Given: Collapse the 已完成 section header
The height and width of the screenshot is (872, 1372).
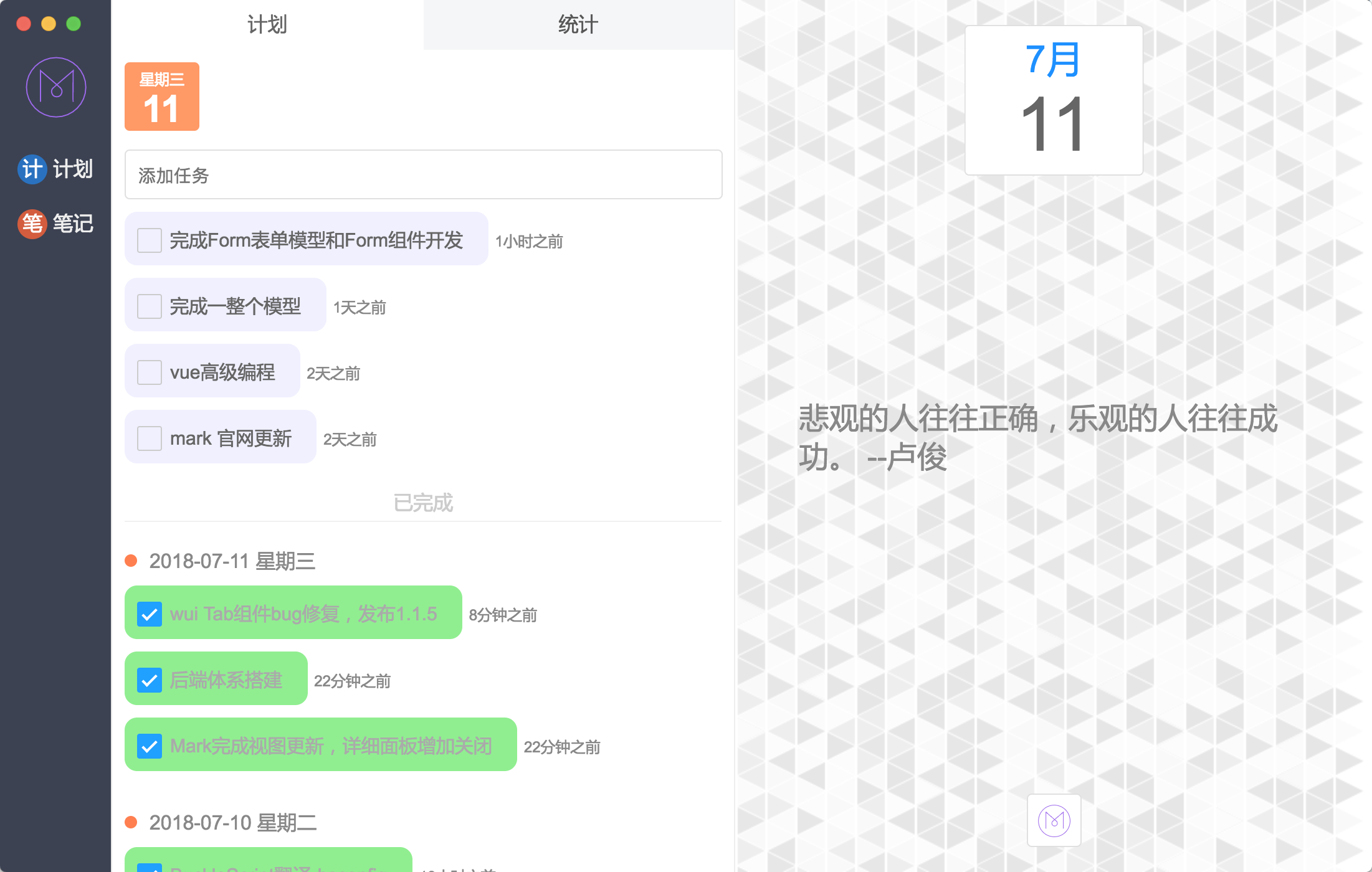Looking at the screenshot, I should [x=423, y=503].
